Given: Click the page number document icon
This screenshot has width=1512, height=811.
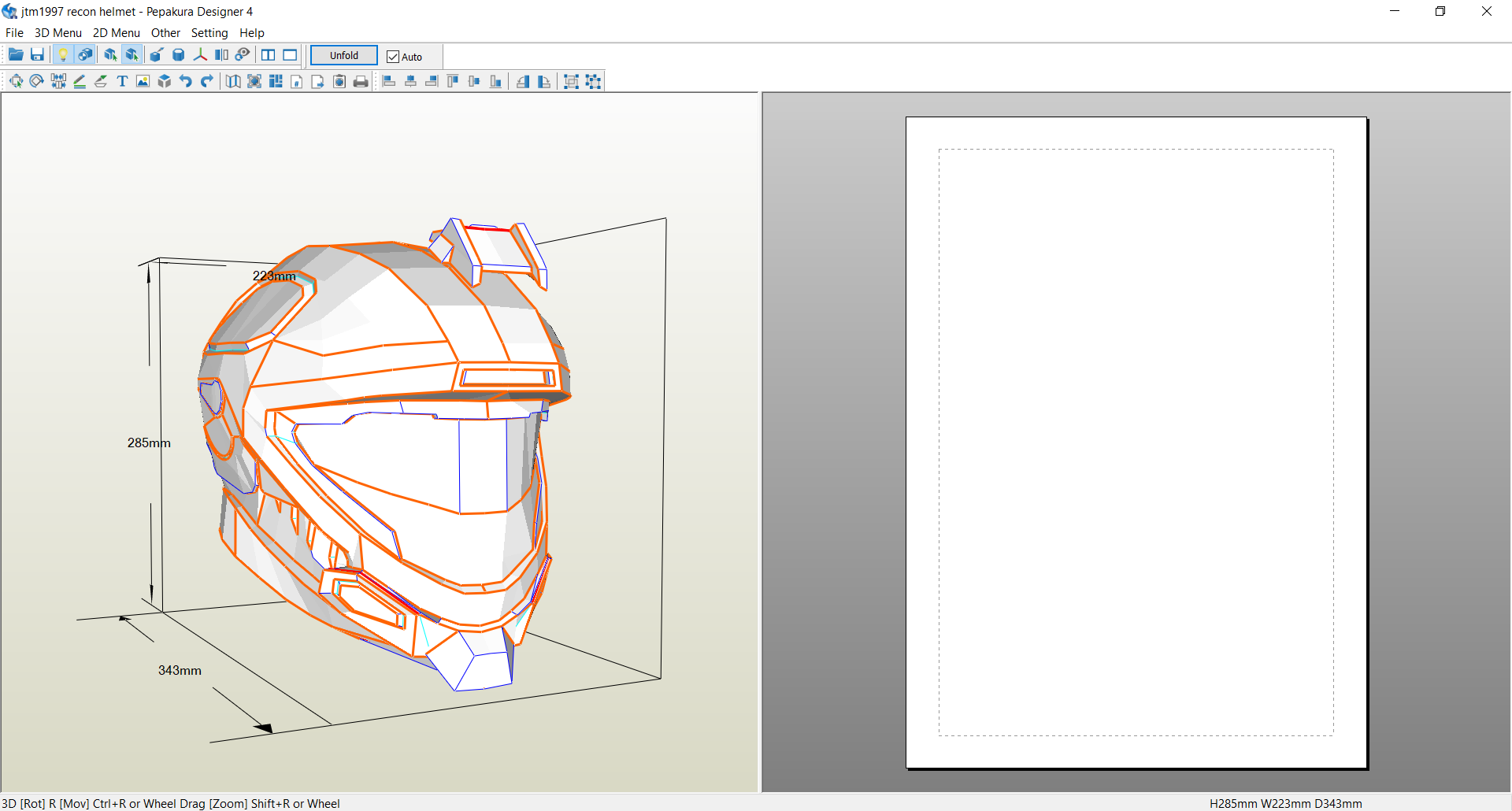Looking at the screenshot, I should [297, 81].
